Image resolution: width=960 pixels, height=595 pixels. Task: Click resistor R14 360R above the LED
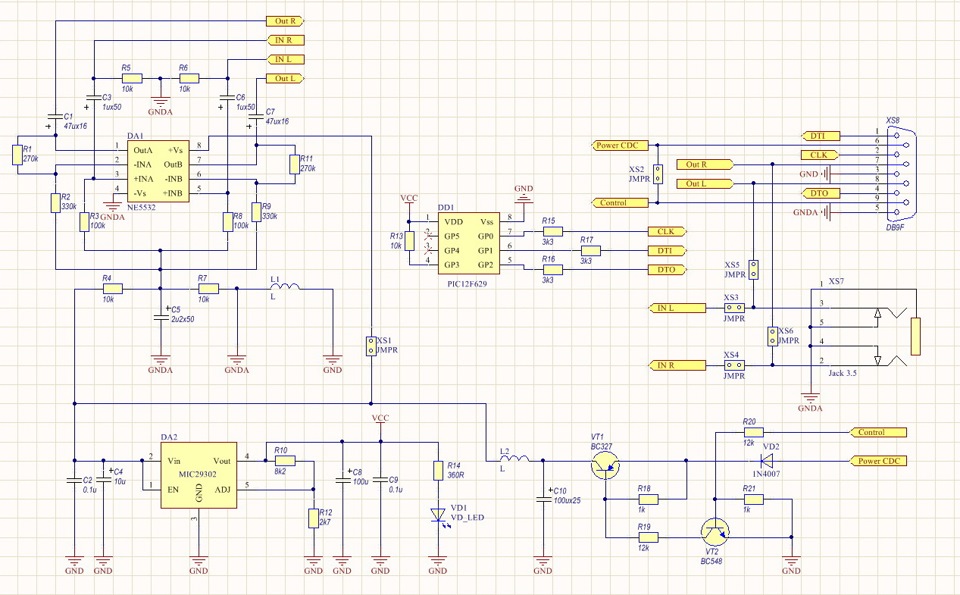pyautogui.click(x=438, y=470)
